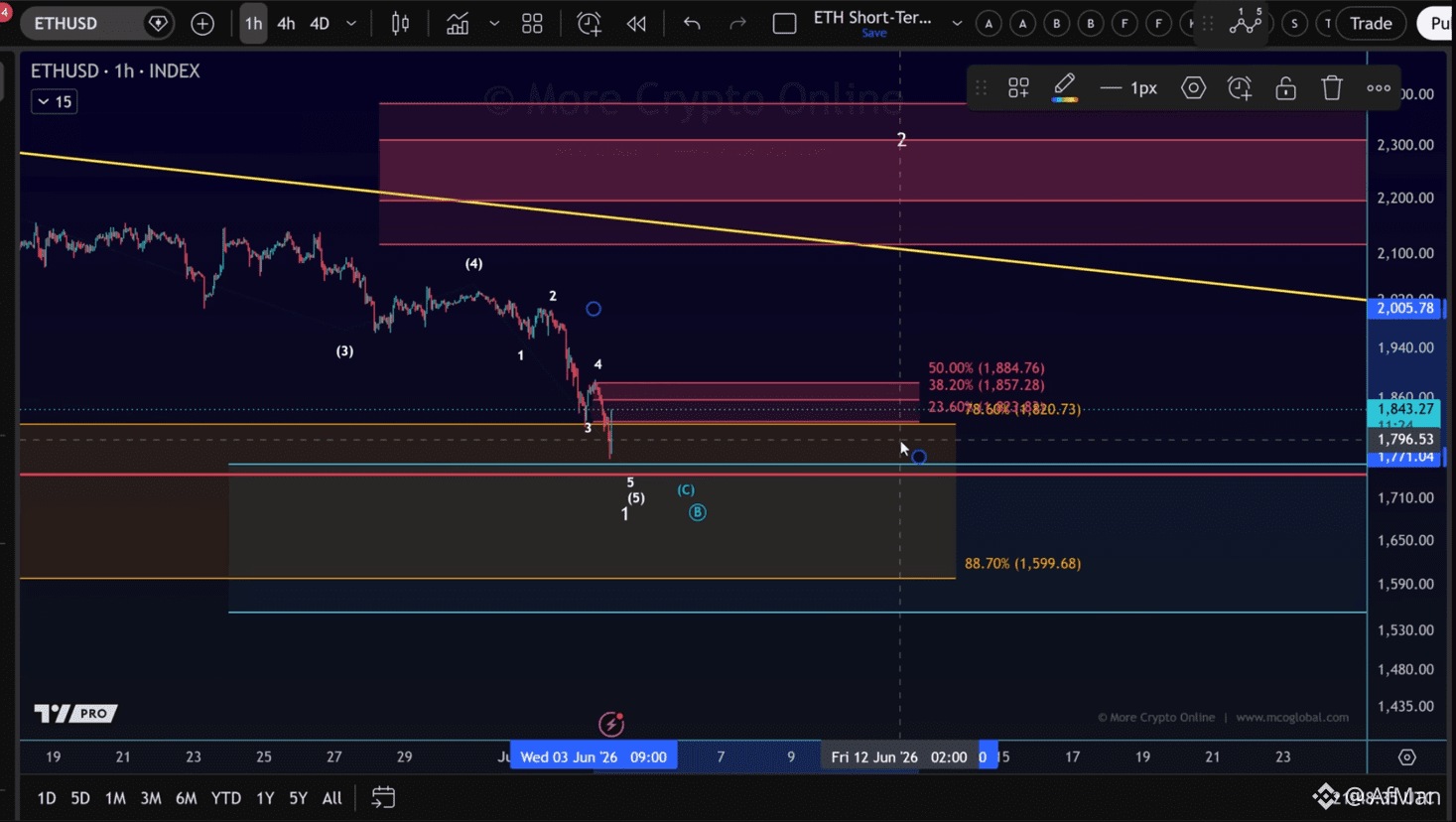Create a price alert from toolbar
Viewport: 1456px width, 822px height.
(589, 23)
